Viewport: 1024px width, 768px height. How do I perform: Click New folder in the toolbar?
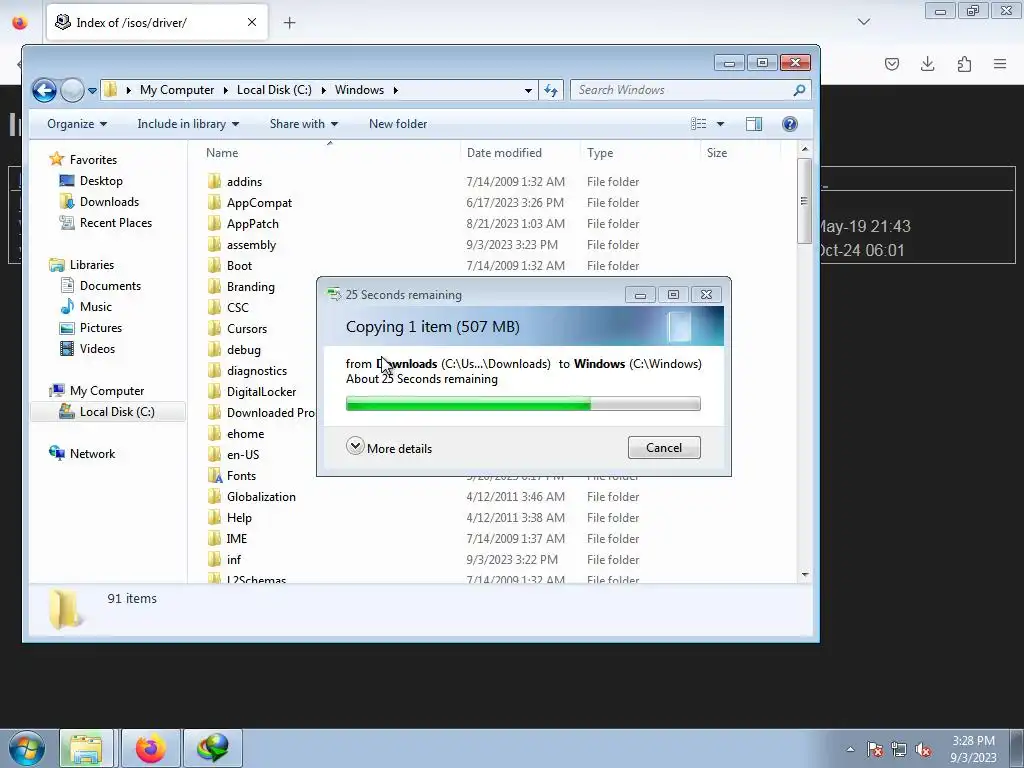click(x=398, y=124)
